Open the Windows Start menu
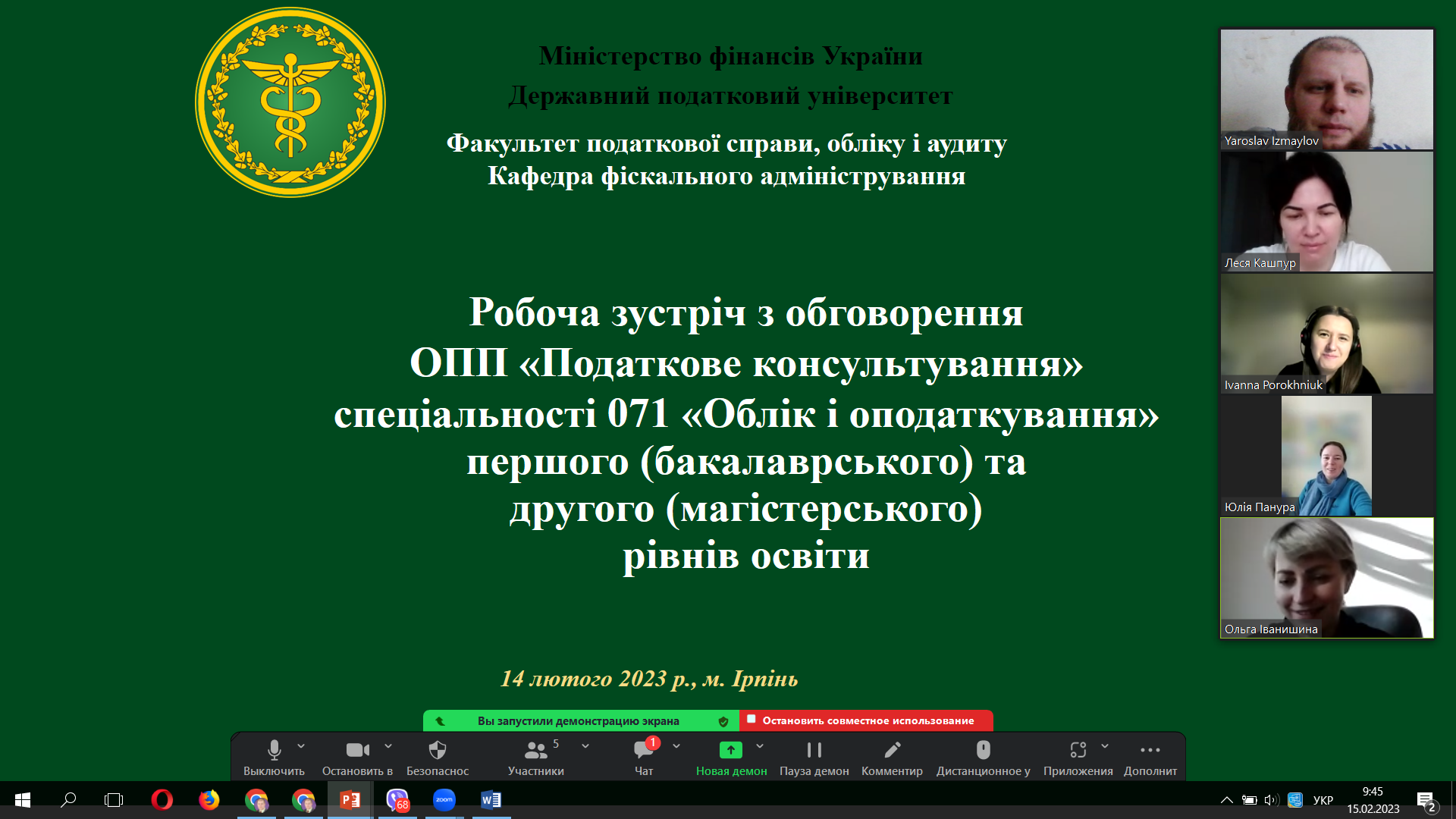Image resolution: width=1456 pixels, height=819 pixels. click(22, 800)
